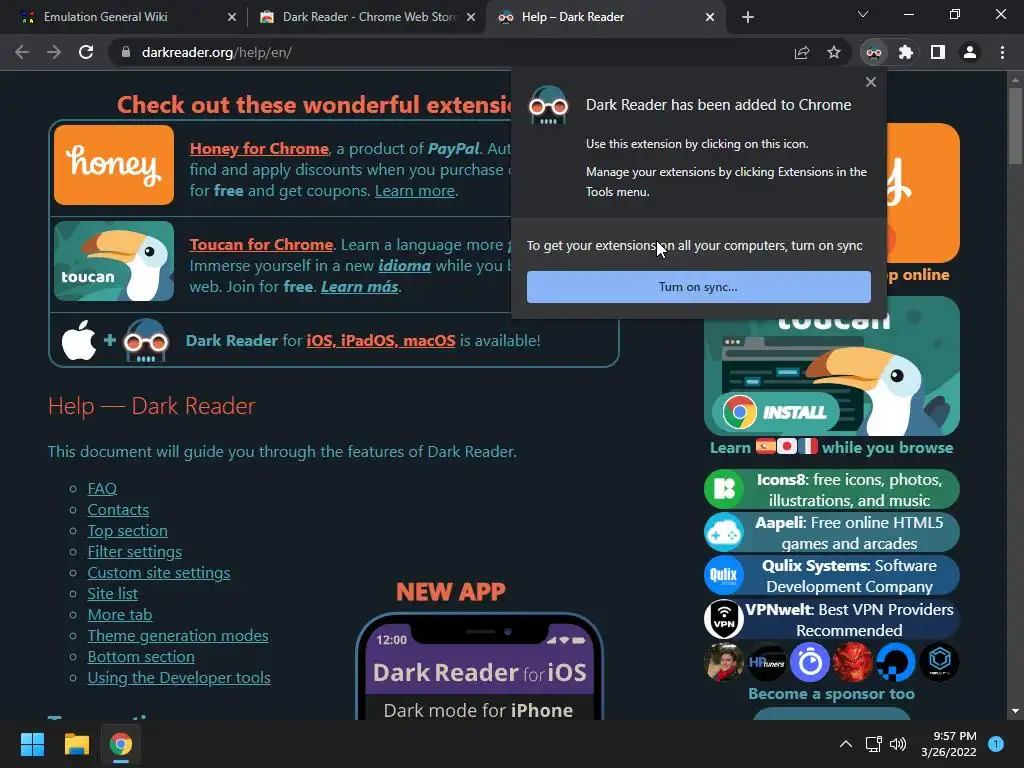Jump to the FAQ section
1024x768 pixels.
(x=103, y=488)
